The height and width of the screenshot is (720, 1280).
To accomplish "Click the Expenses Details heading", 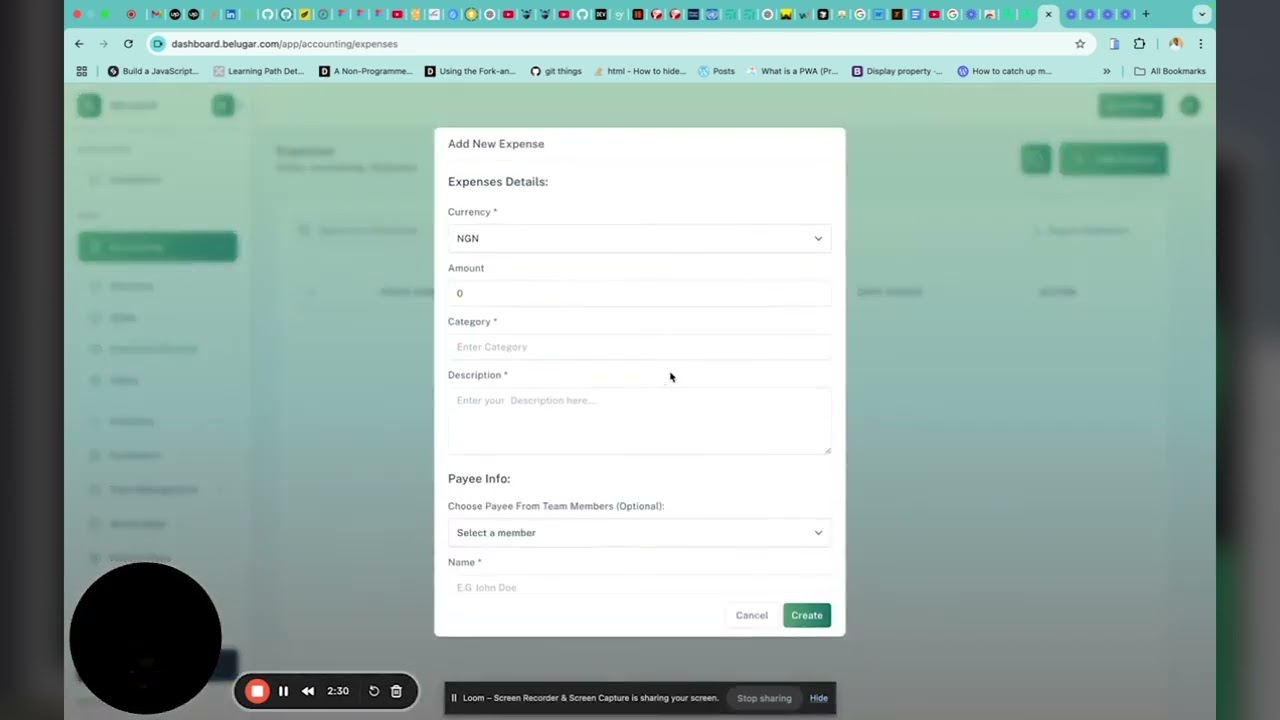I will [498, 182].
